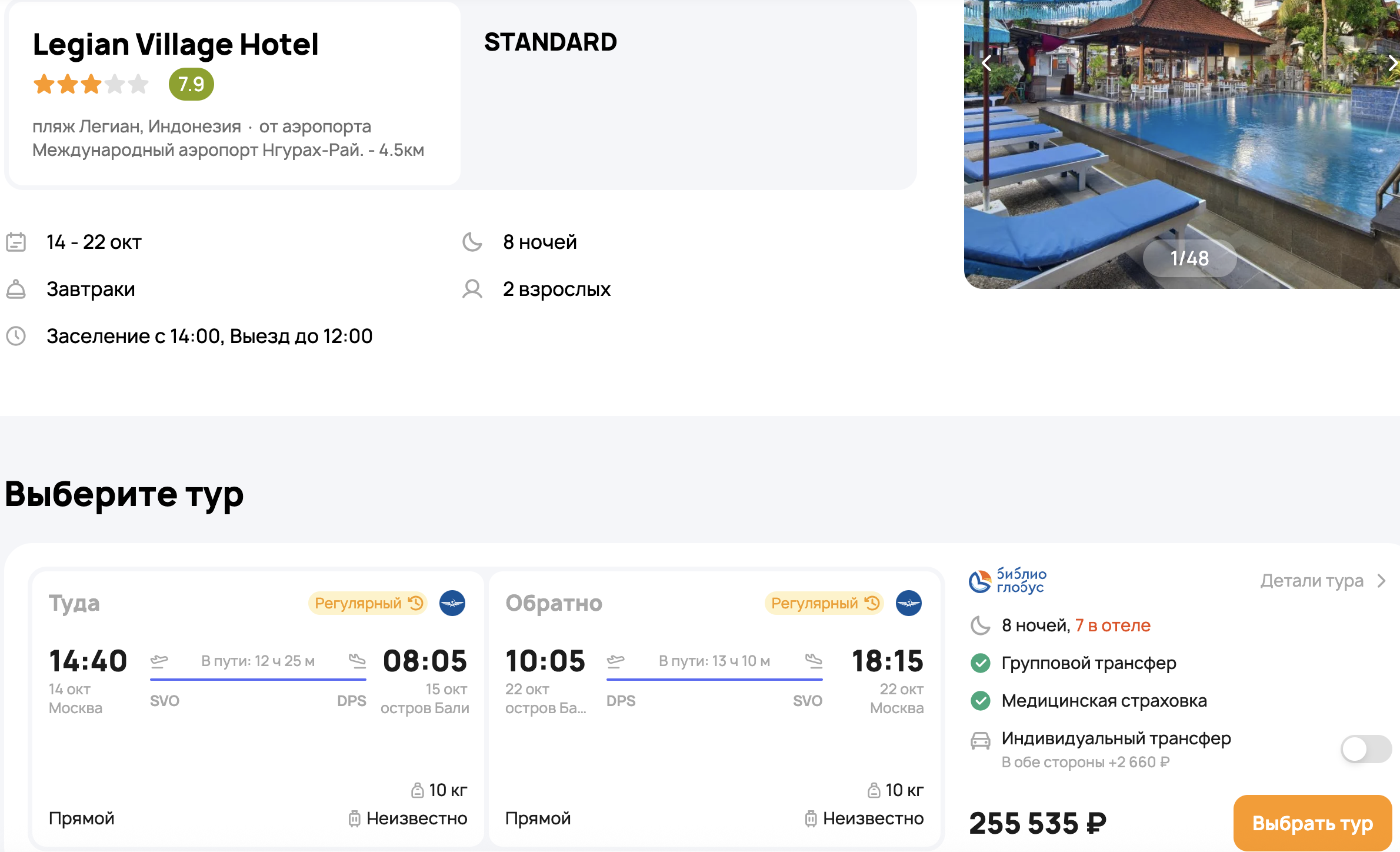Click the 10 кг baggage icon in Туда card

point(417,790)
